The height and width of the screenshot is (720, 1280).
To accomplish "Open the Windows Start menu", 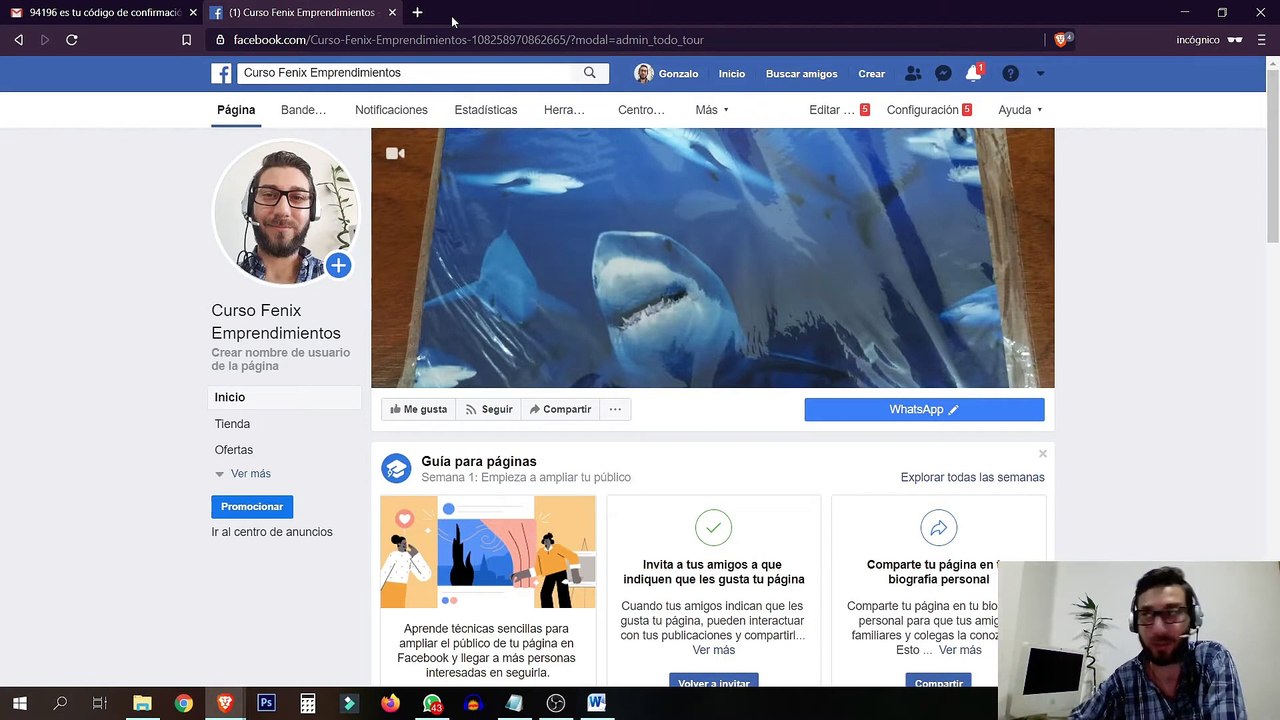I will (19, 703).
